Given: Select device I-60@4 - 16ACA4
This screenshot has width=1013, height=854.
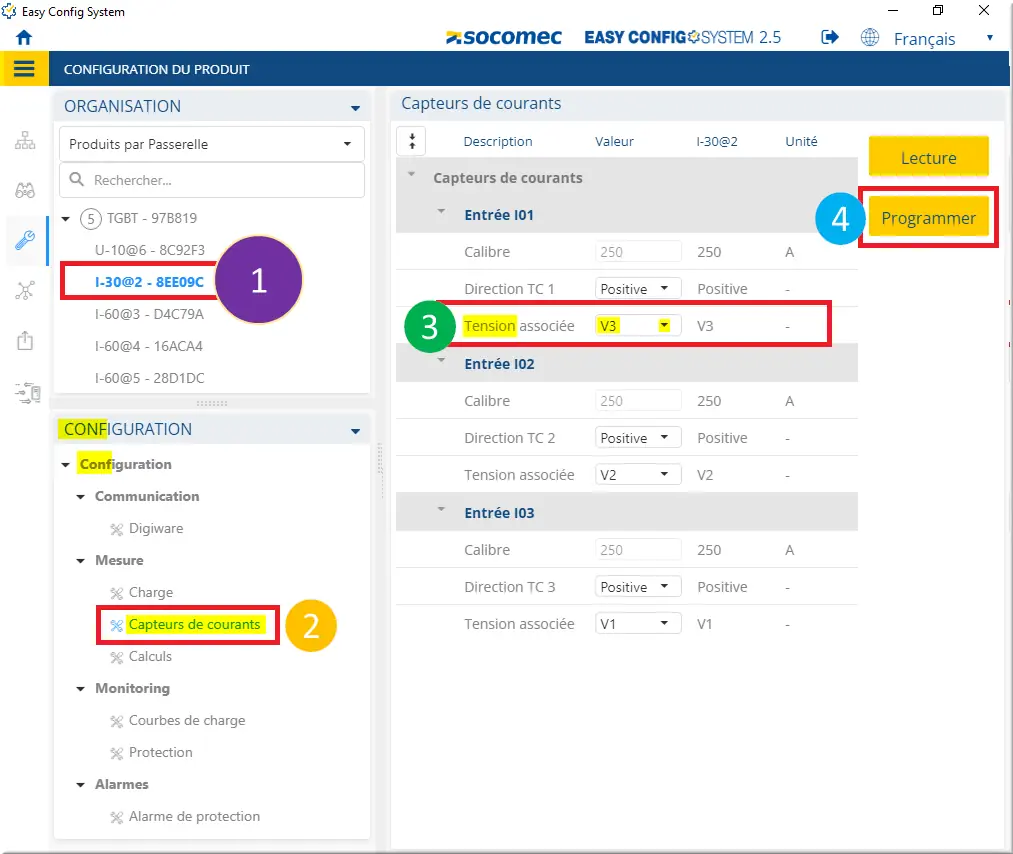Looking at the screenshot, I should pyautogui.click(x=149, y=346).
